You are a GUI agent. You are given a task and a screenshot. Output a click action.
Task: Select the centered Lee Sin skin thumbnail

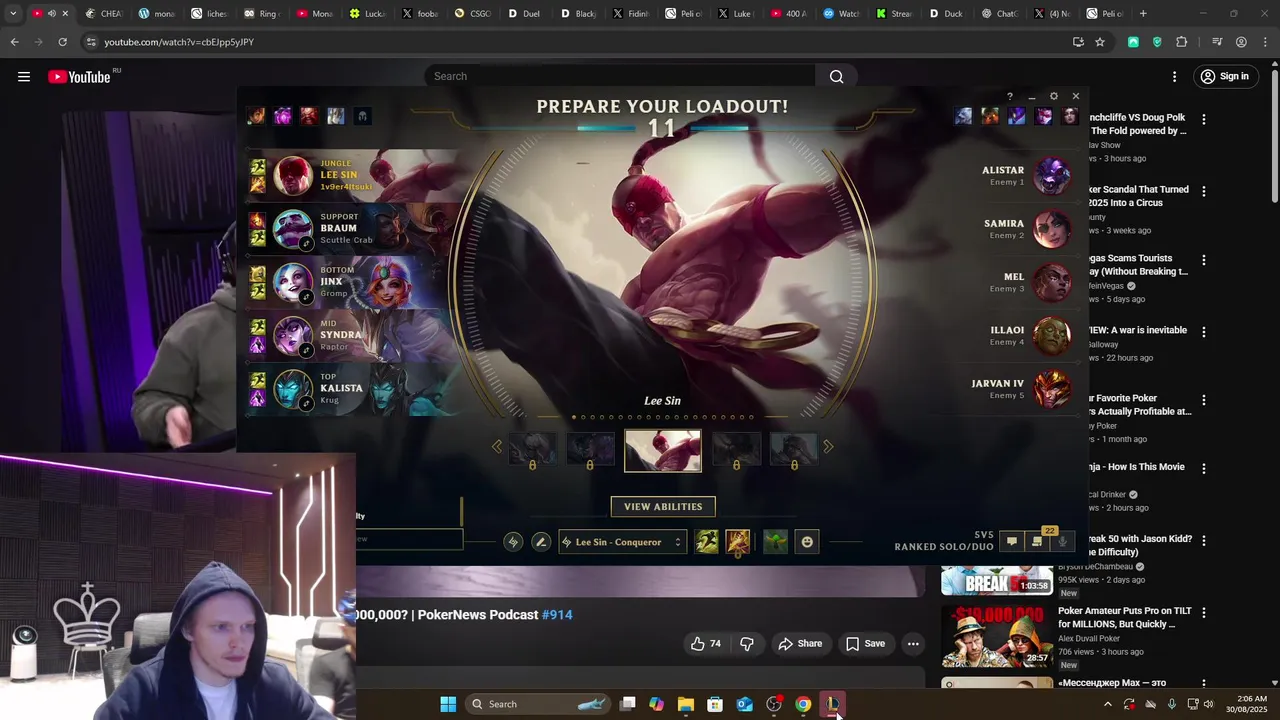coord(663,451)
